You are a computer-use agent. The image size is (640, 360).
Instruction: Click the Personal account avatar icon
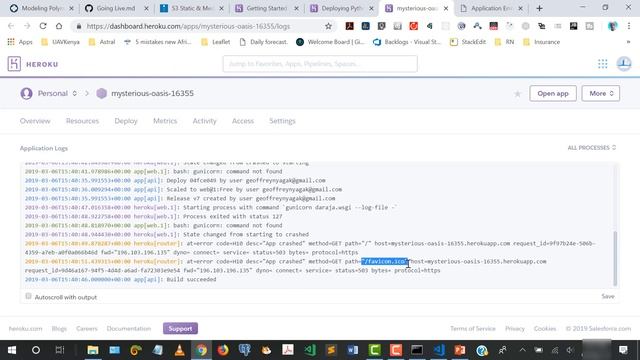27,93
